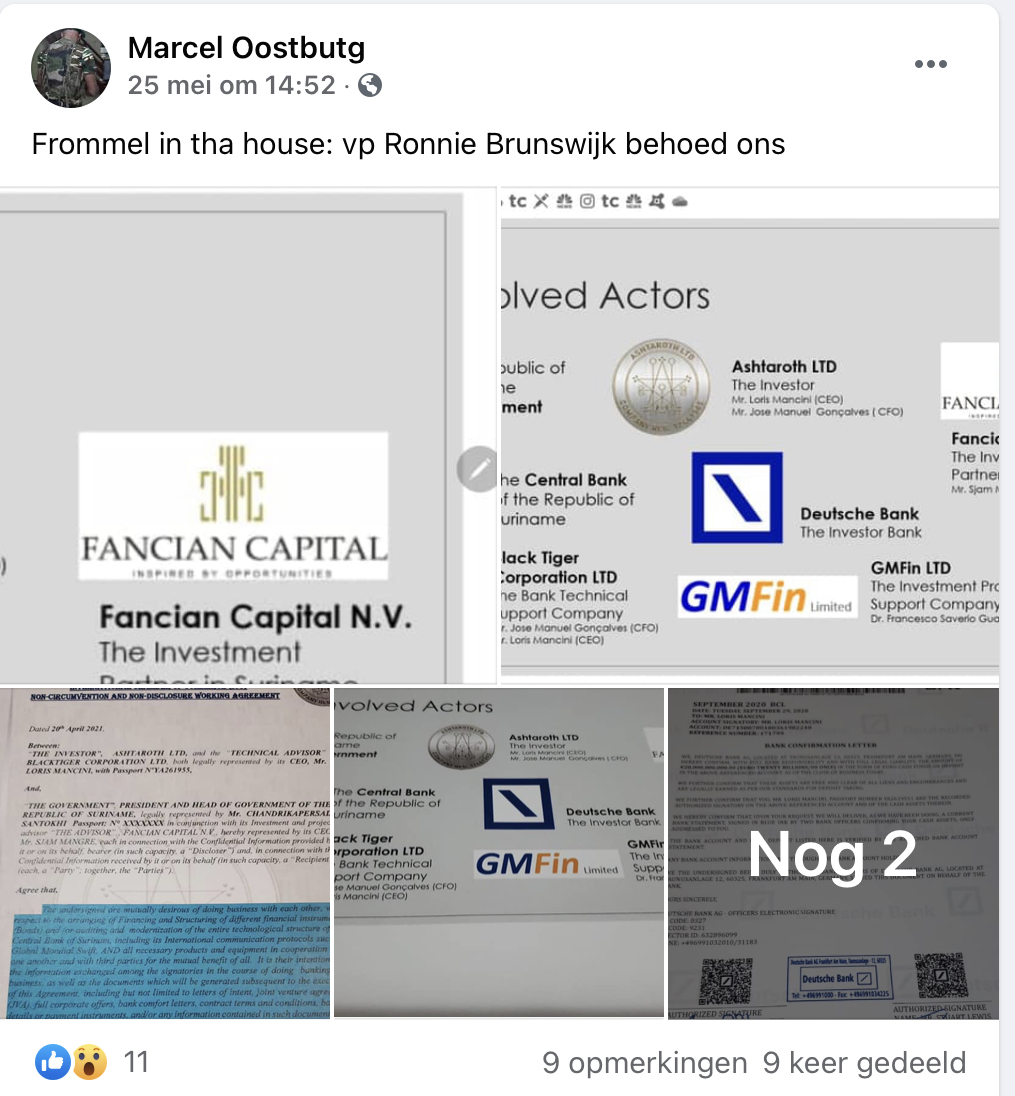This screenshot has width=1015, height=1096.
Task: View the 9 opmerkingen comments
Action: (x=645, y=1062)
